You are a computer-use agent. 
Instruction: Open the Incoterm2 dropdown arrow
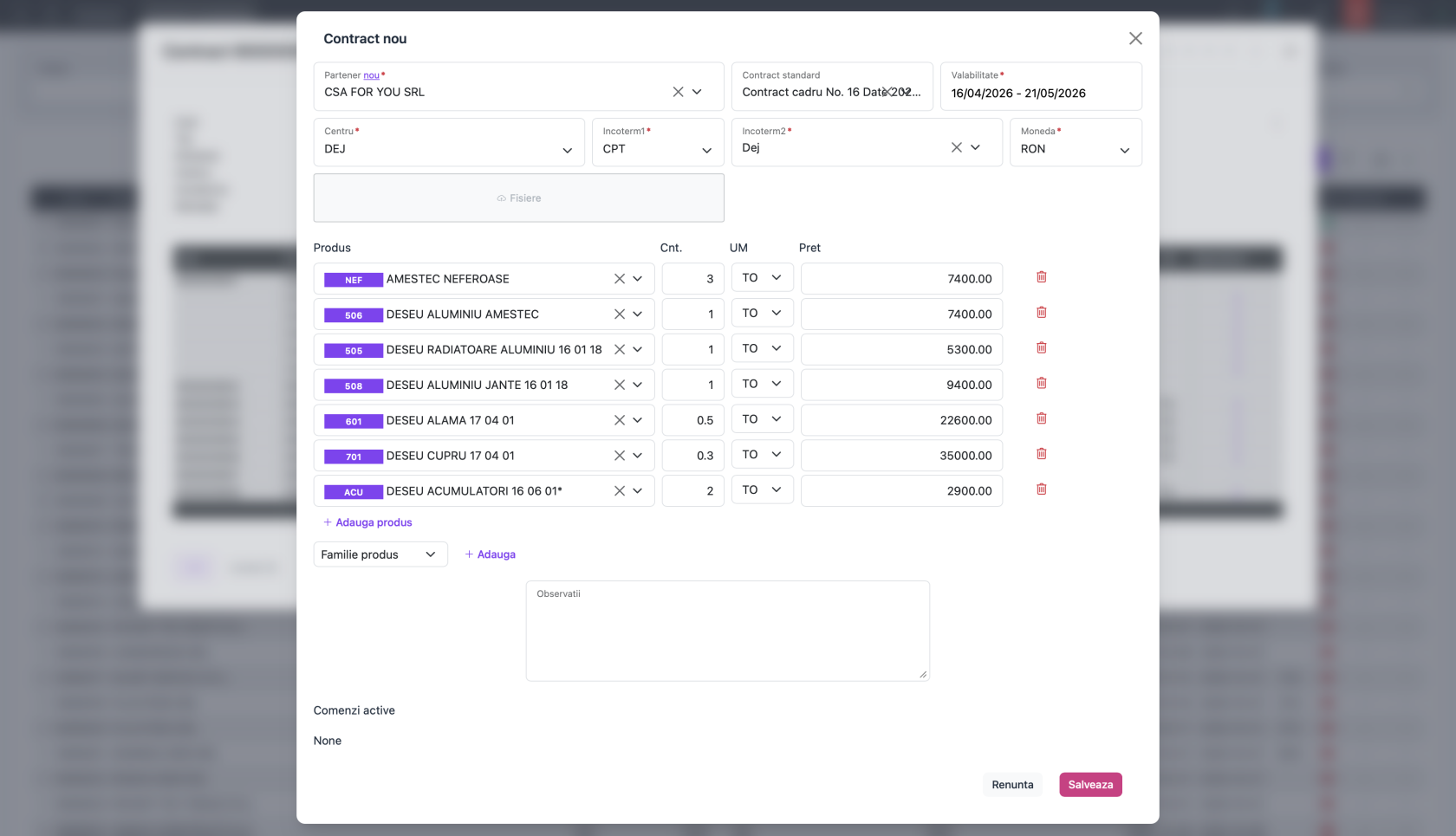click(975, 147)
